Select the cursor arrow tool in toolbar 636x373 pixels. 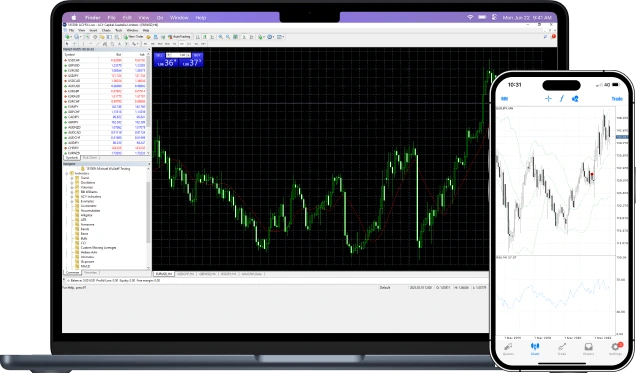tap(67, 43)
